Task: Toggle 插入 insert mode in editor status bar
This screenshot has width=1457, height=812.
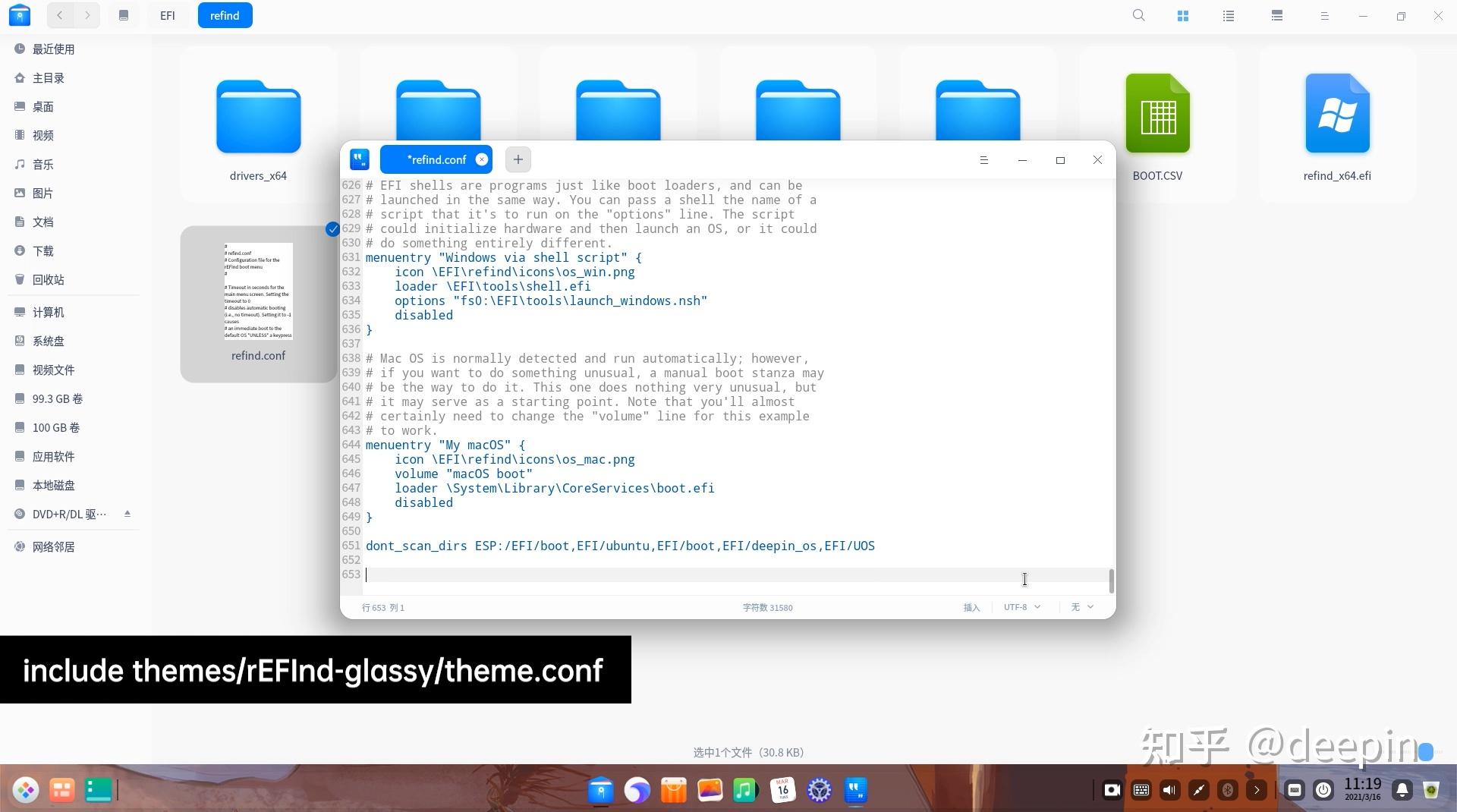Action: (971, 607)
